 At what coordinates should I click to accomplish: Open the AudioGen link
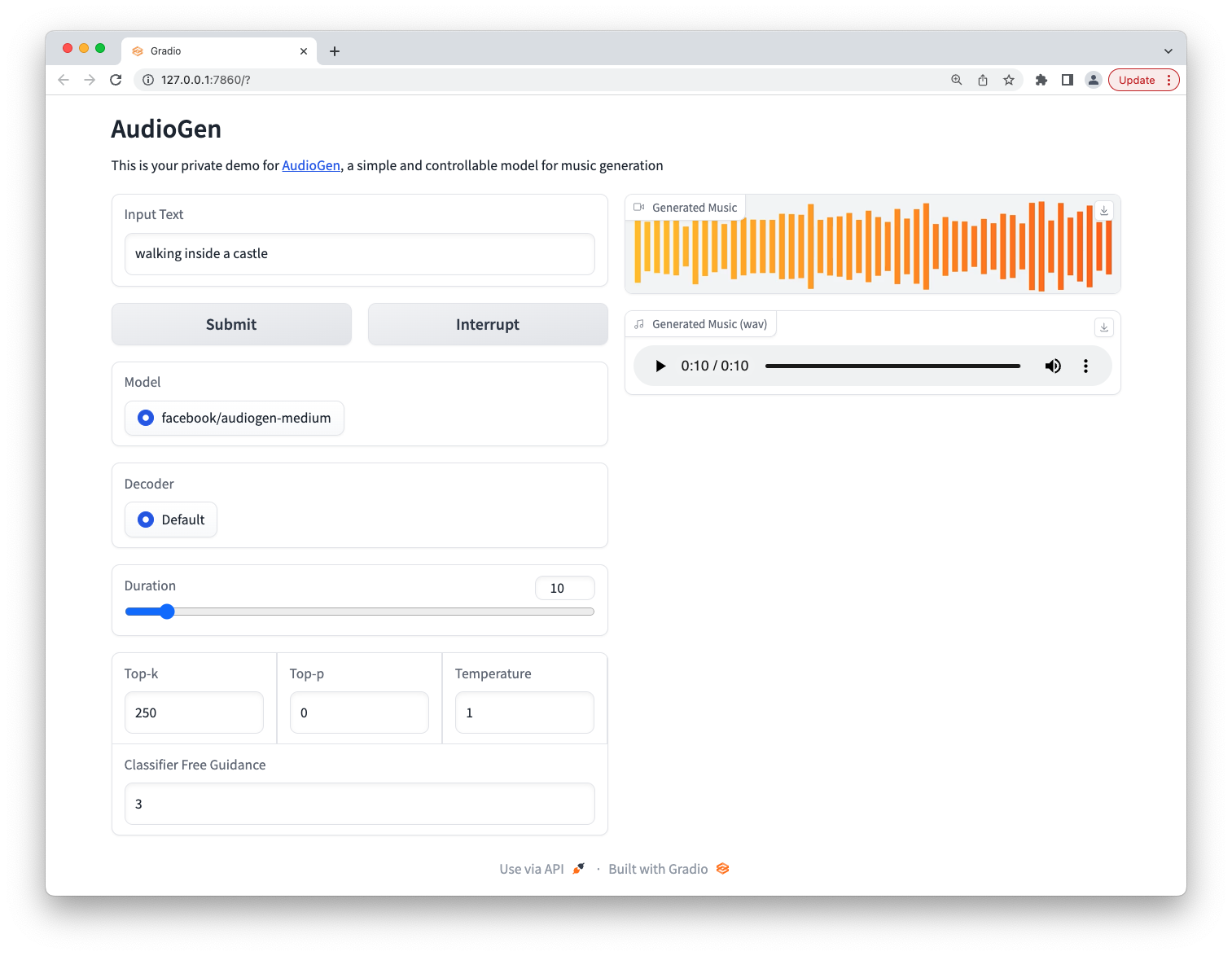[x=311, y=165]
